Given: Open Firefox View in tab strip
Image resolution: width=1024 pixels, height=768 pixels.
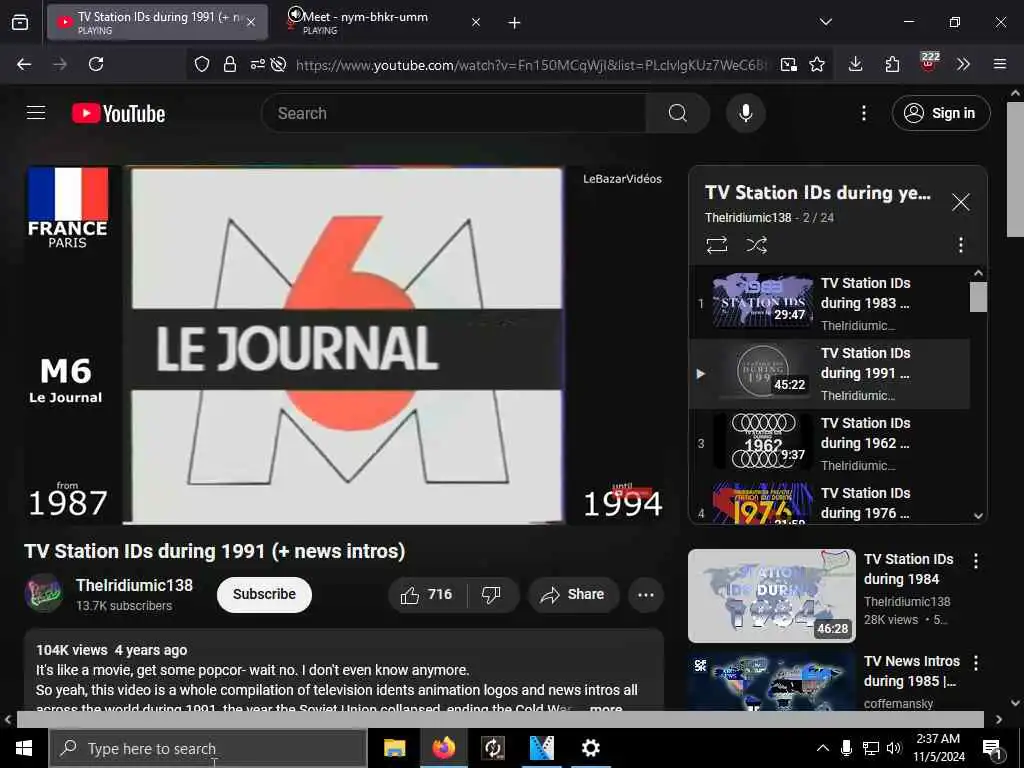Looking at the screenshot, I should [x=20, y=22].
